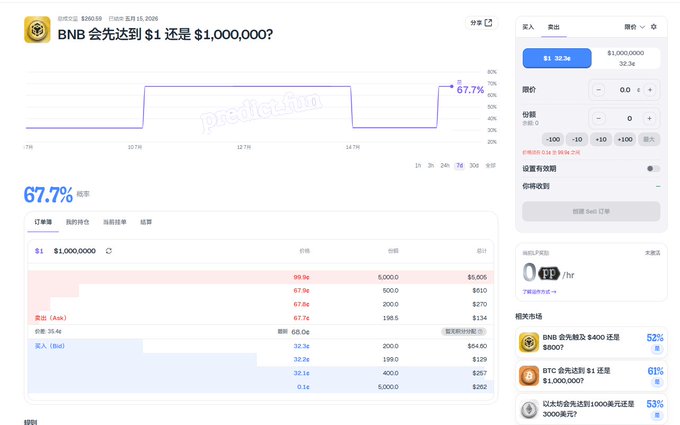Click the points allocation badge in spread row
This screenshot has height=425, width=680.
coord(464,331)
